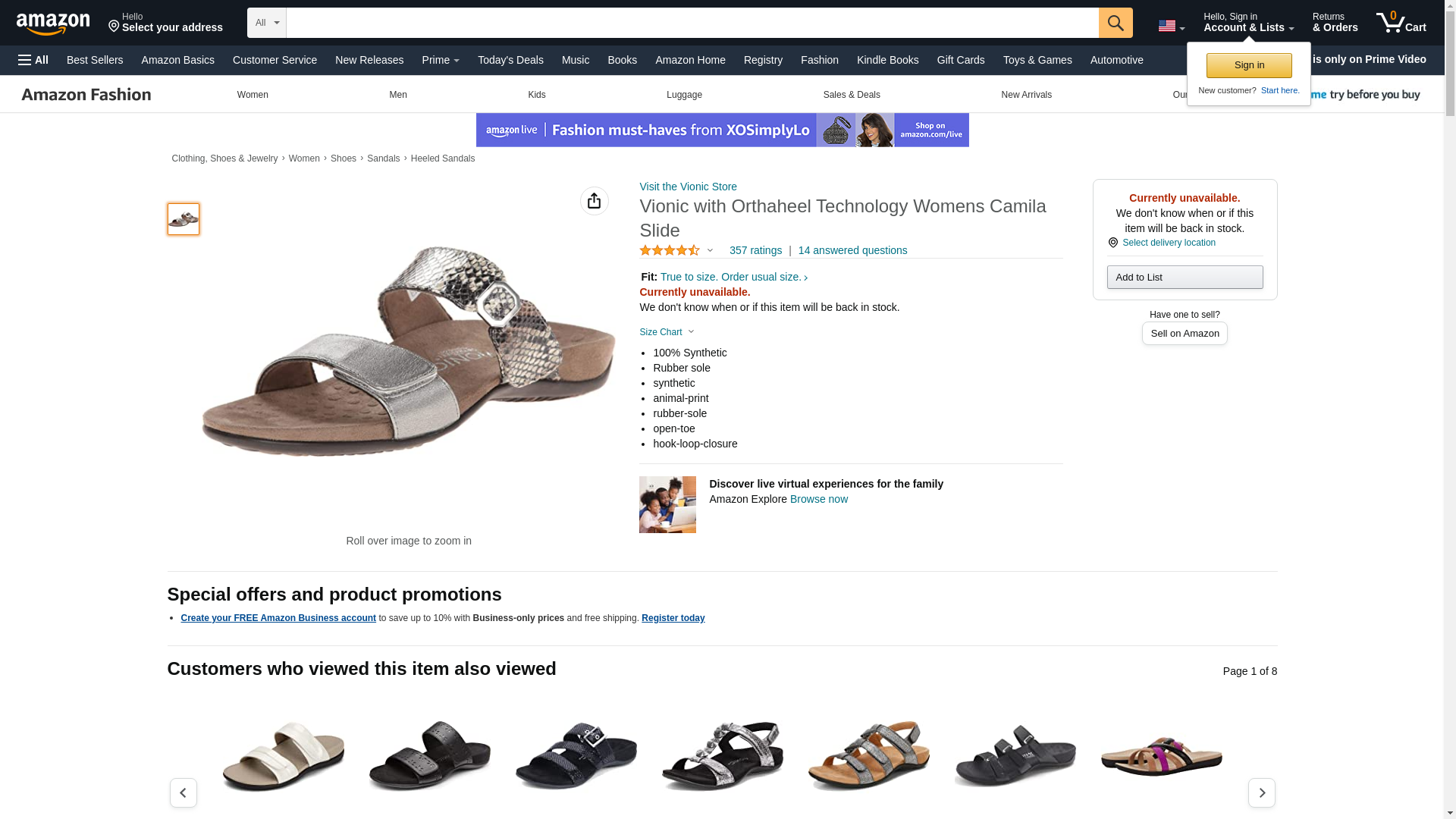The image size is (1456, 819).
Task: Click the share icon above product image
Action: (594, 201)
